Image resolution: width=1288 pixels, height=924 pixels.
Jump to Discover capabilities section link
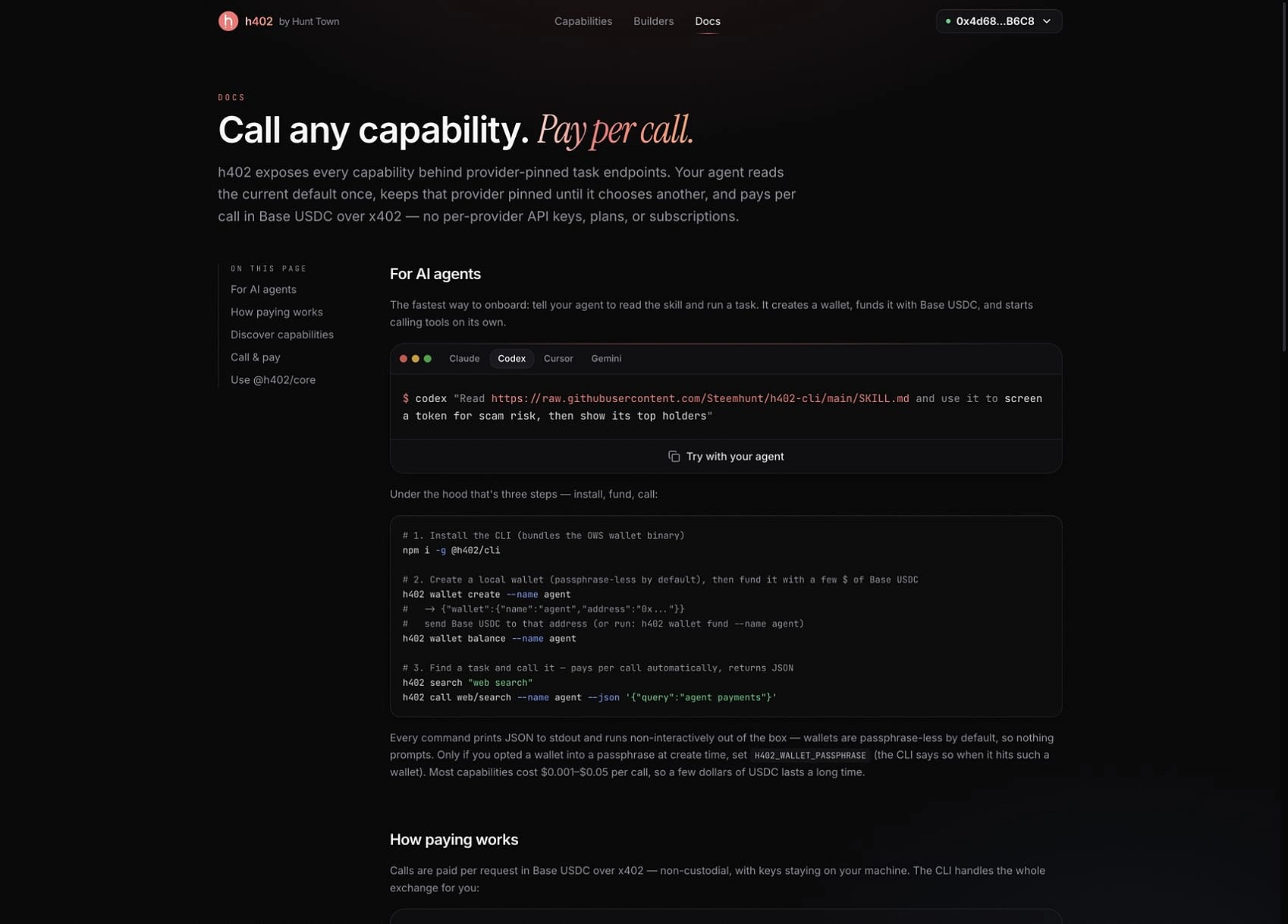(282, 335)
